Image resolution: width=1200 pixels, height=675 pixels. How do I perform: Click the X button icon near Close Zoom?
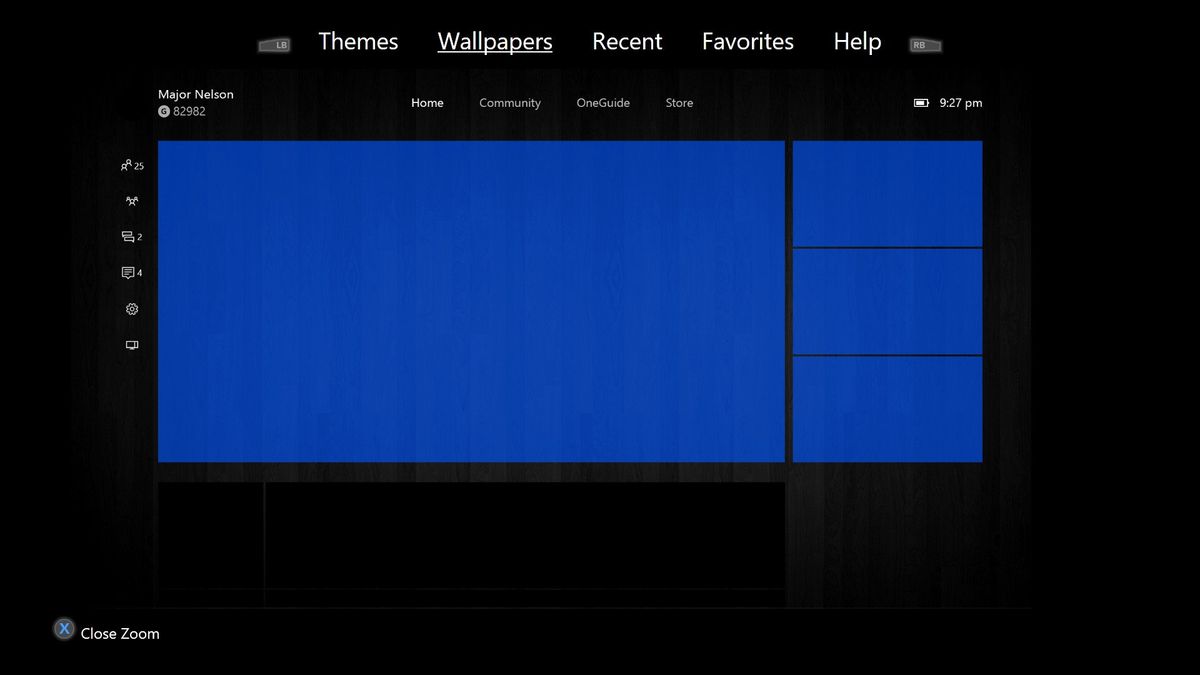tap(63, 628)
